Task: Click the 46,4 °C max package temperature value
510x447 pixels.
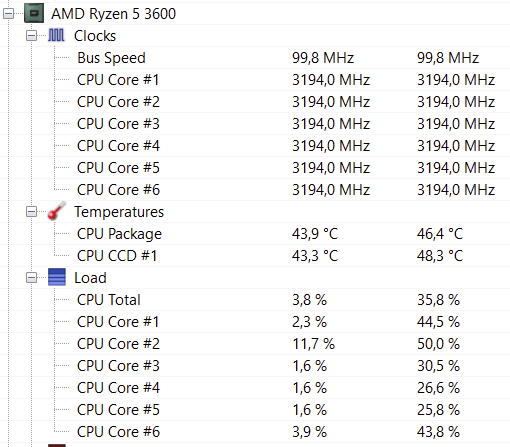Action: 440,234
